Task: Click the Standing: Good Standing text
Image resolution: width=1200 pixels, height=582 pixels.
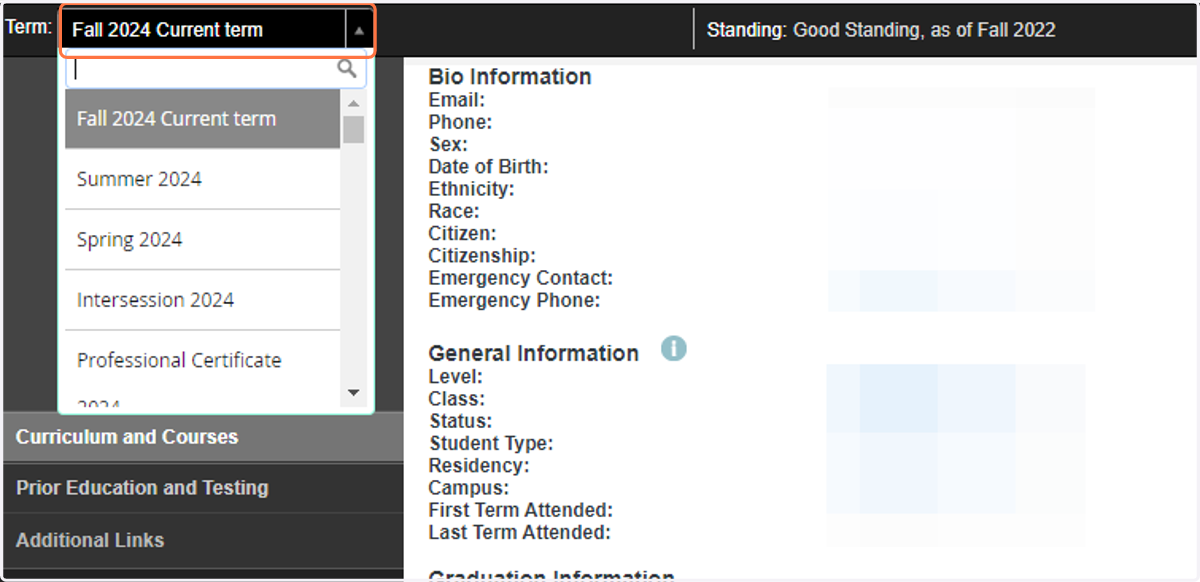Action: (881, 30)
